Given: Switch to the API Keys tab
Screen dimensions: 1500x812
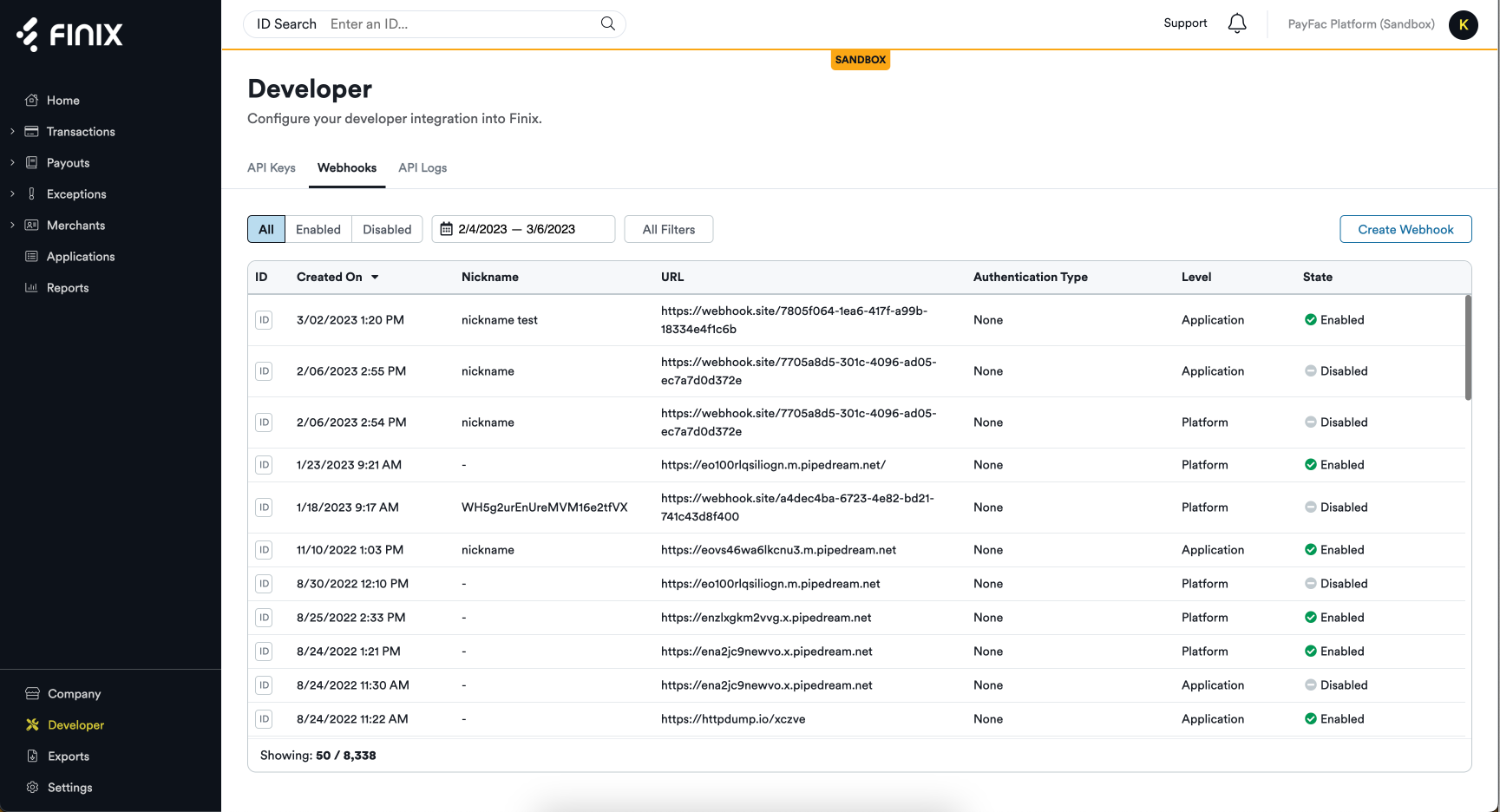Looking at the screenshot, I should click(x=272, y=167).
